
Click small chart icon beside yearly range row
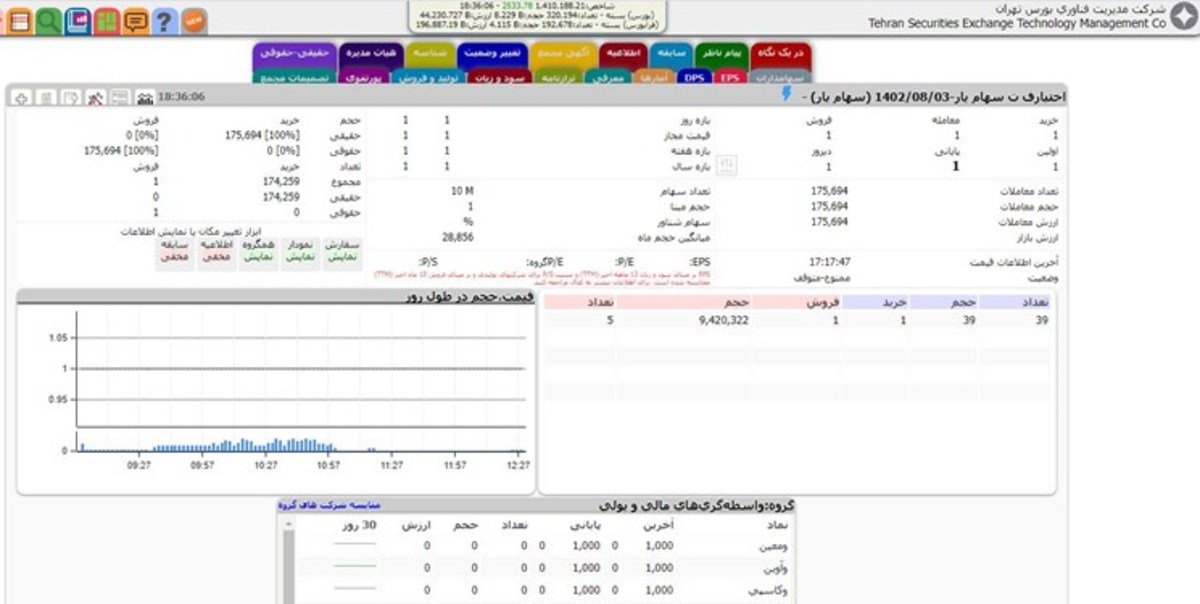727,165
